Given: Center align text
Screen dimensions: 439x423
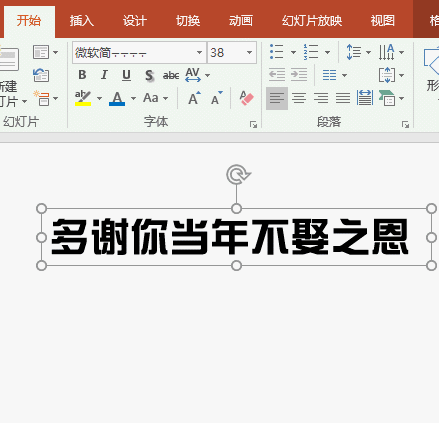Looking at the screenshot, I should pyautogui.click(x=299, y=98).
